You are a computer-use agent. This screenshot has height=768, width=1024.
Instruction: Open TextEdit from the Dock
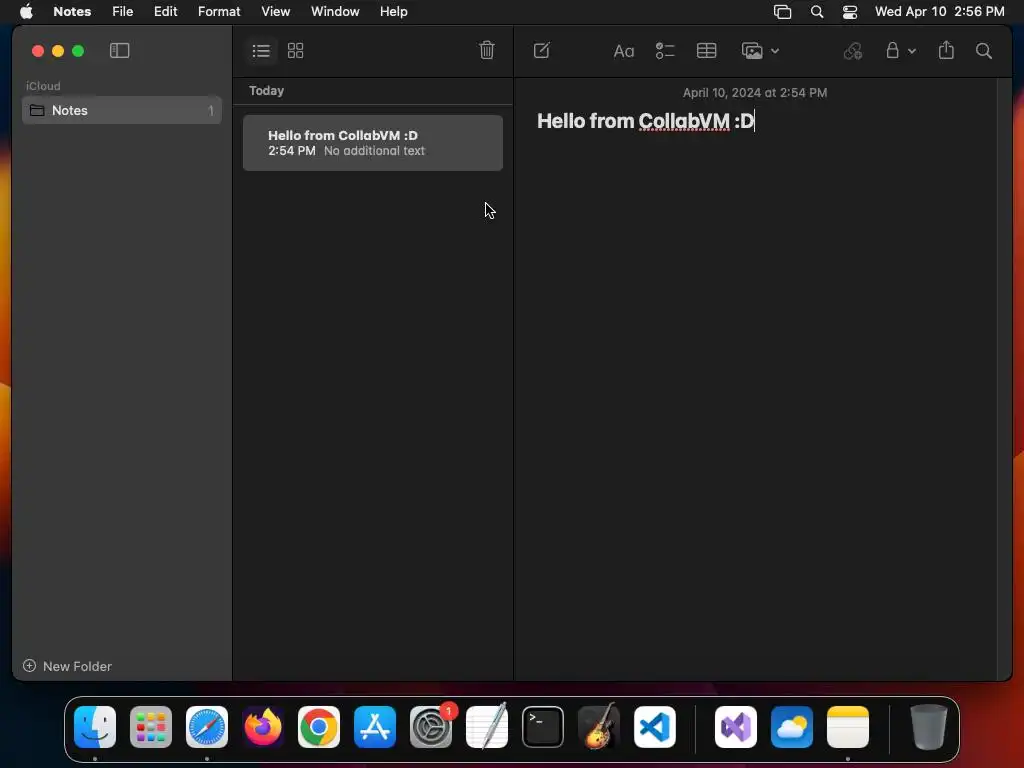pyautogui.click(x=487, y=726)
